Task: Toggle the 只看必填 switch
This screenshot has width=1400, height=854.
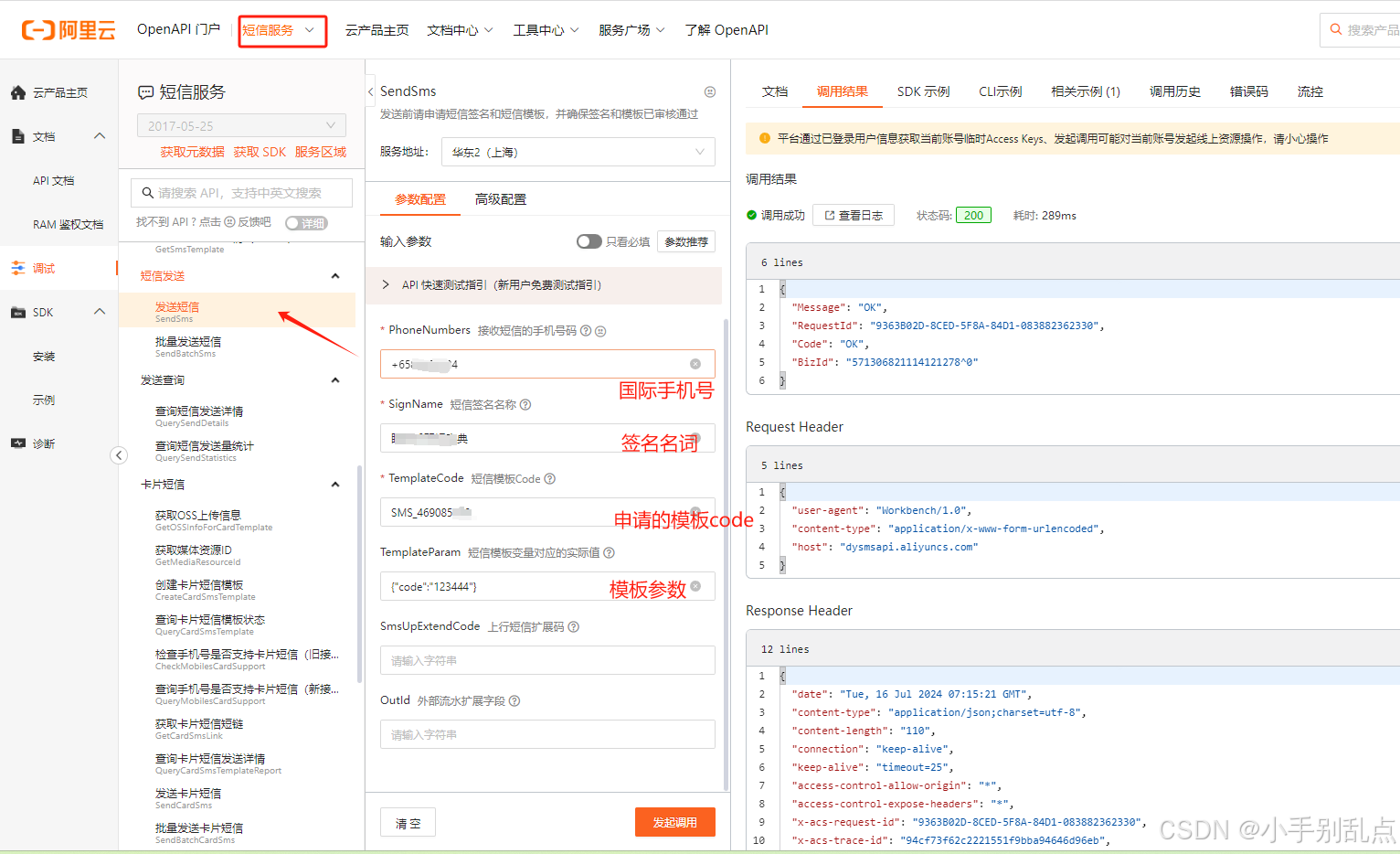Action: [x=589, y=241]
